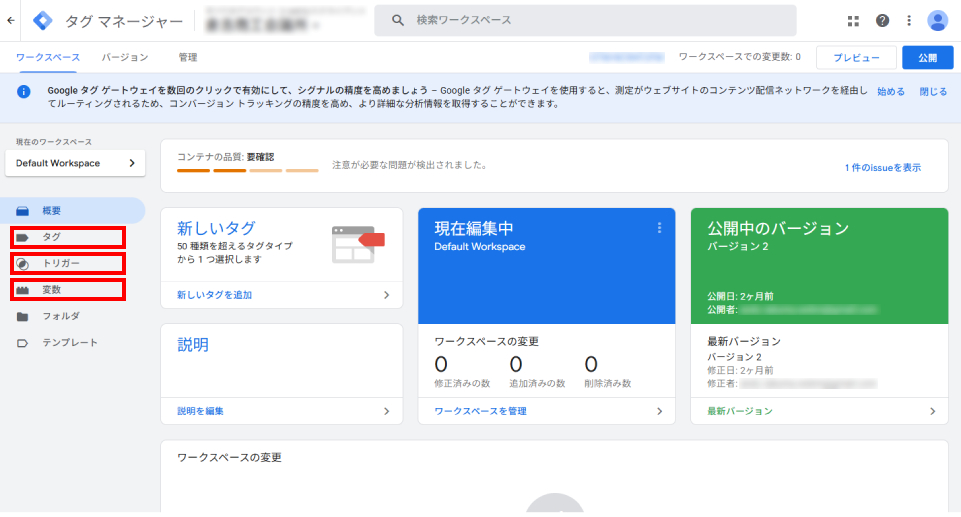Click the プレビュー button
Image resolution: width=961 pixels, height=517 pixels.
855,58
